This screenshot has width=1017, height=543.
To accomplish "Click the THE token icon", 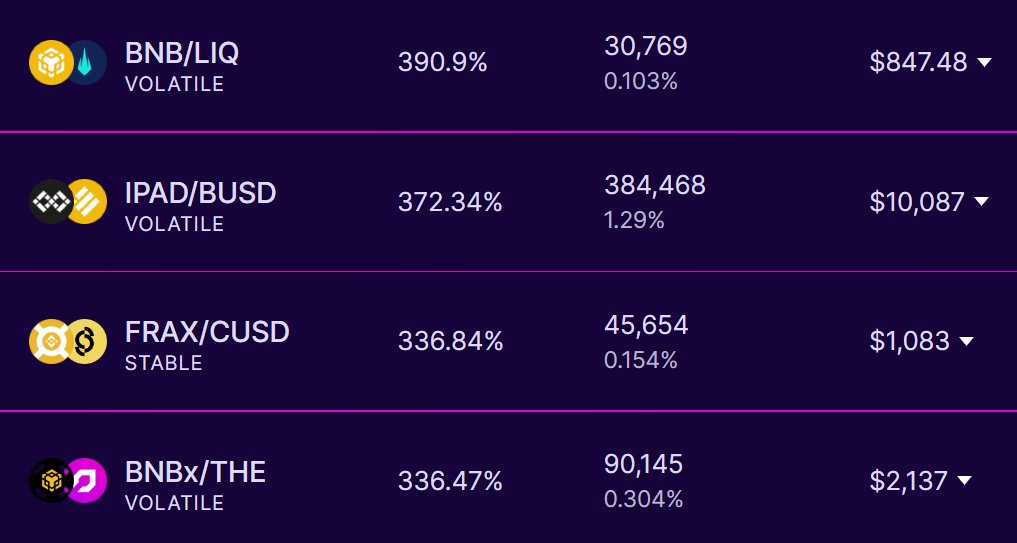I will [x=88, y=481].
